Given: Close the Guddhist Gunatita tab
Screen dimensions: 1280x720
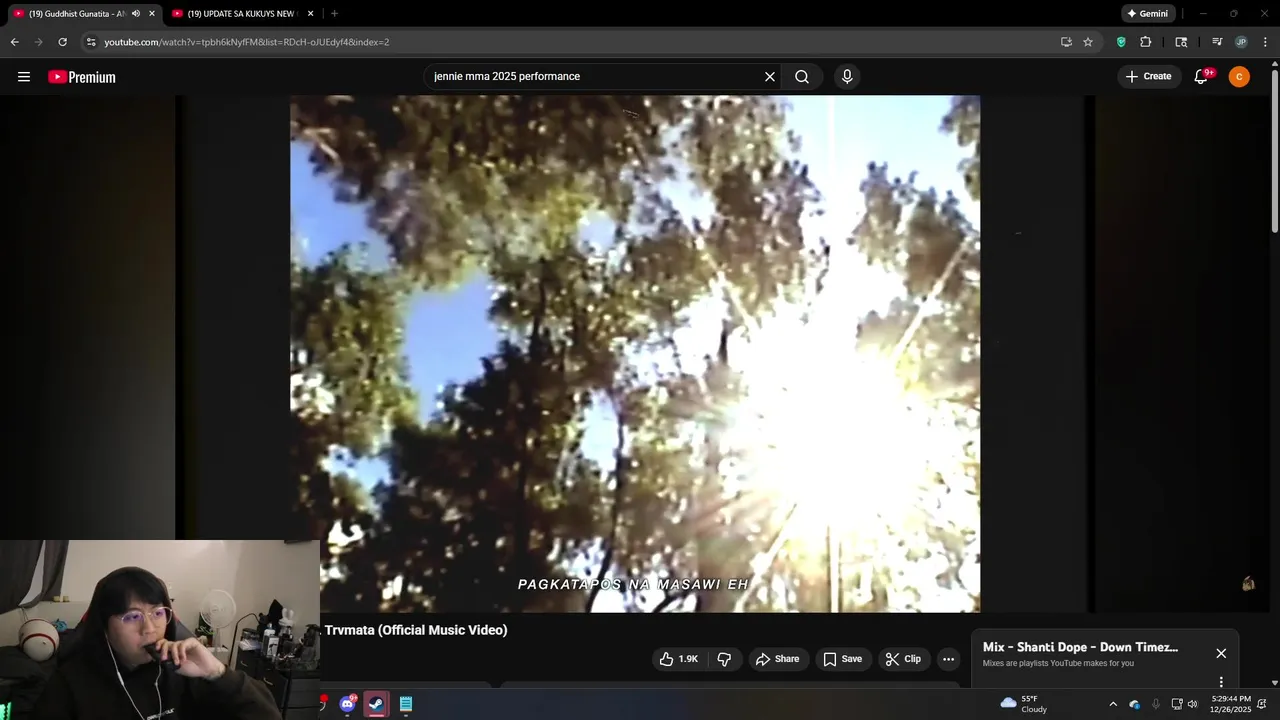Looking at the screenshot, I should click(x=152, y=14).
